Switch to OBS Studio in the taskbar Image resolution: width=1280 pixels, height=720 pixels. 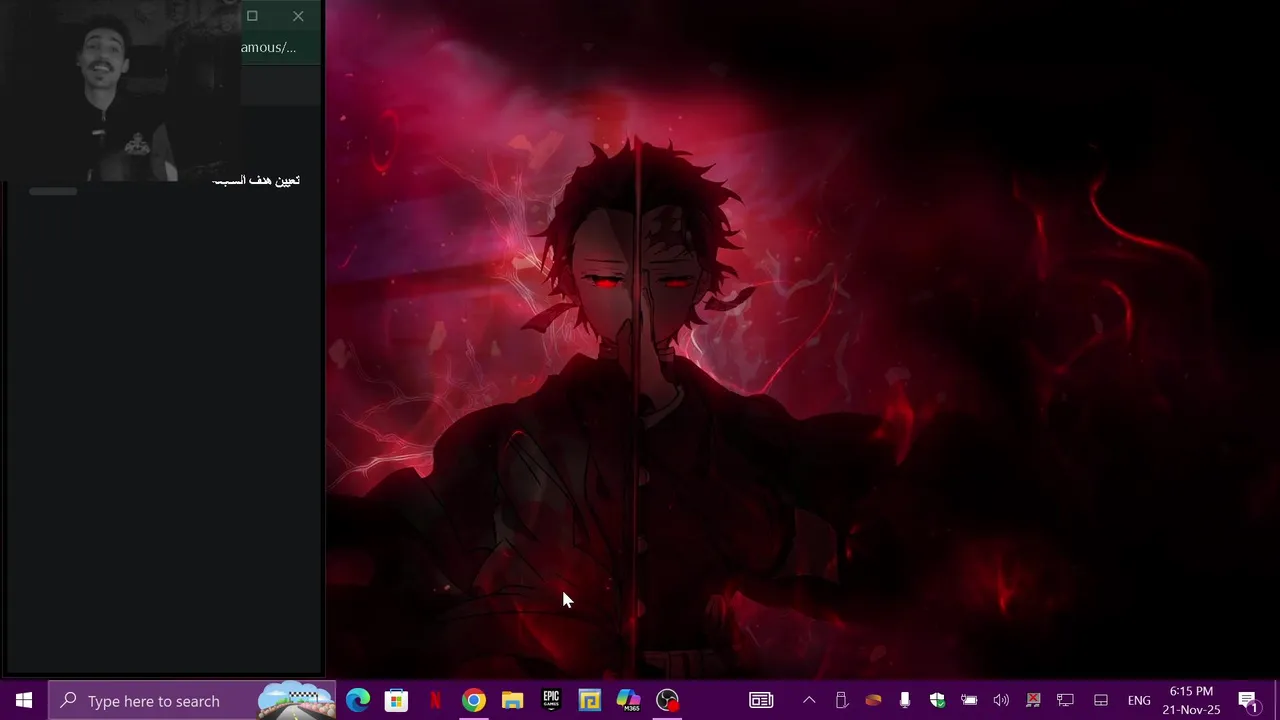coord(667,701)
